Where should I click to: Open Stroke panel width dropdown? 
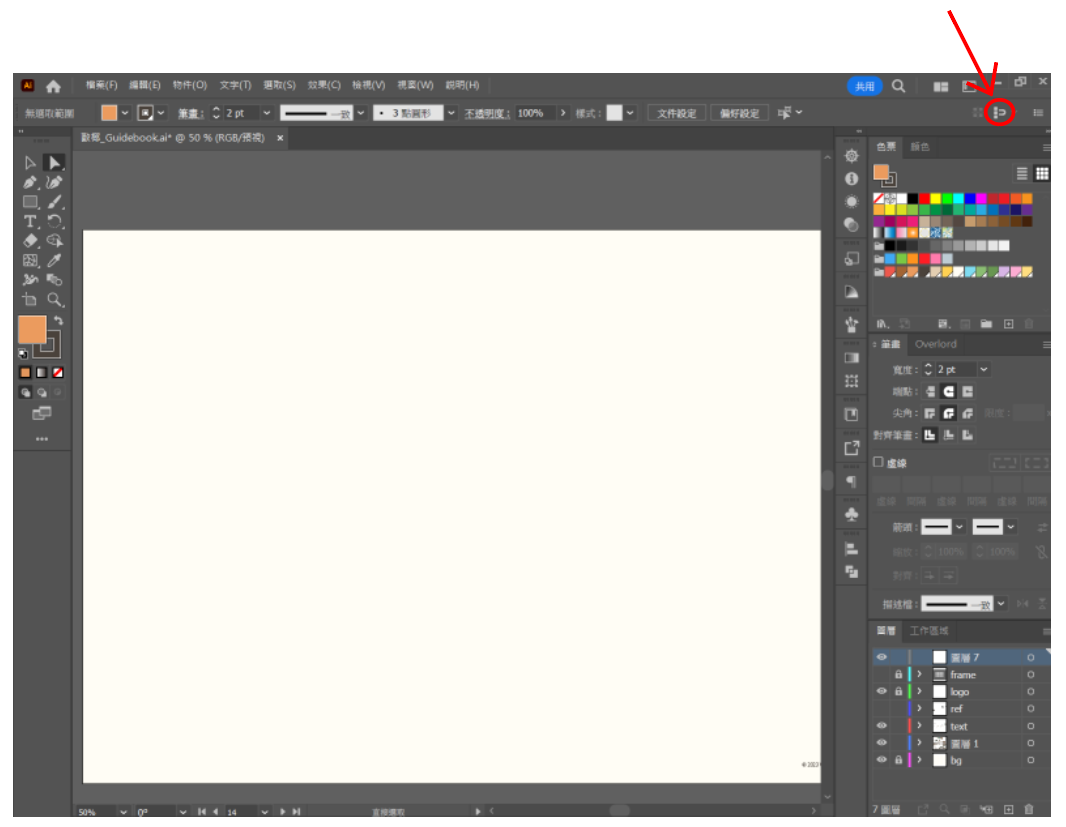click(x=984, y=369)
